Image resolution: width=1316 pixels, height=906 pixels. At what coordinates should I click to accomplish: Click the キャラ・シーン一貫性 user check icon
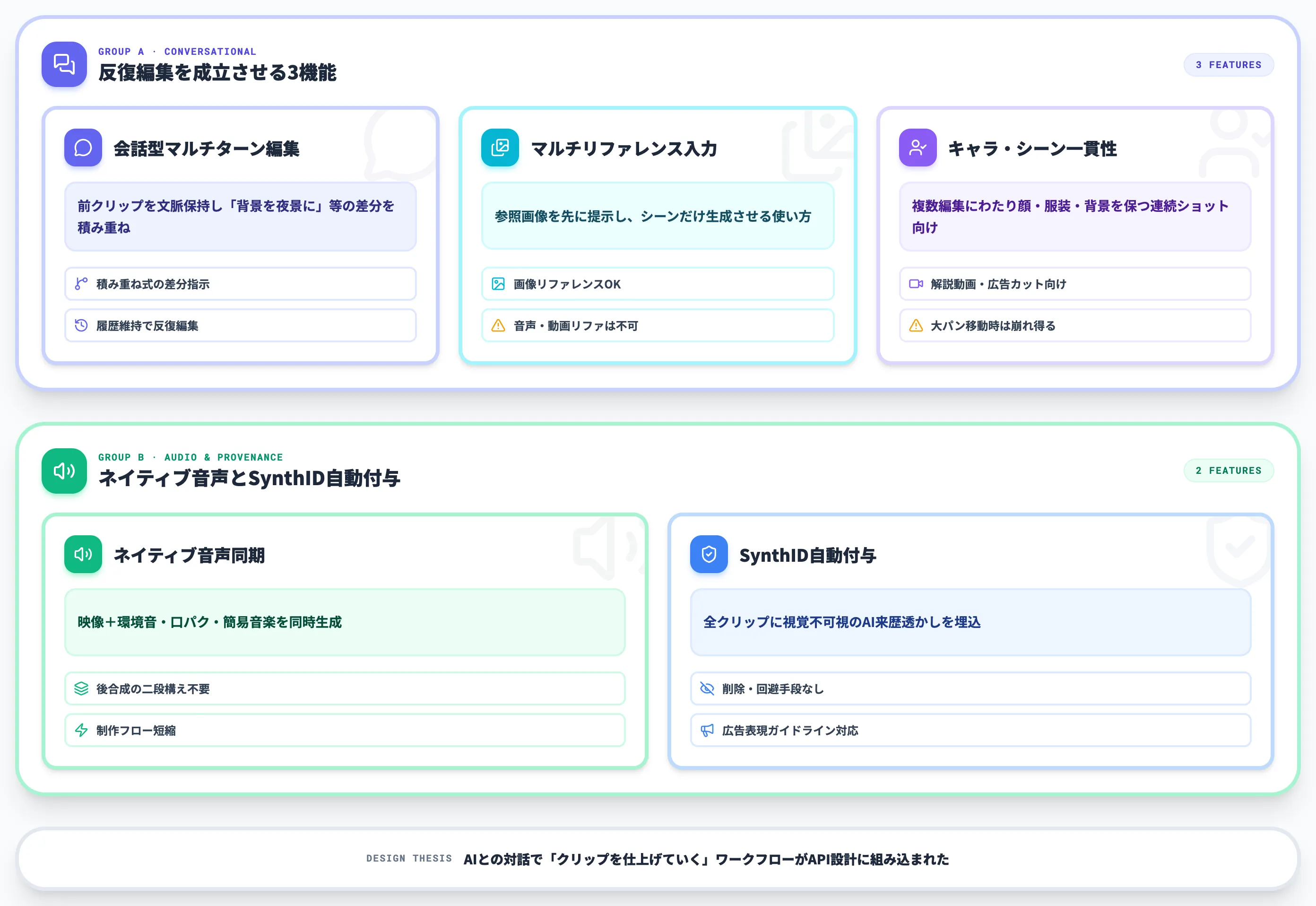(918, 148)
